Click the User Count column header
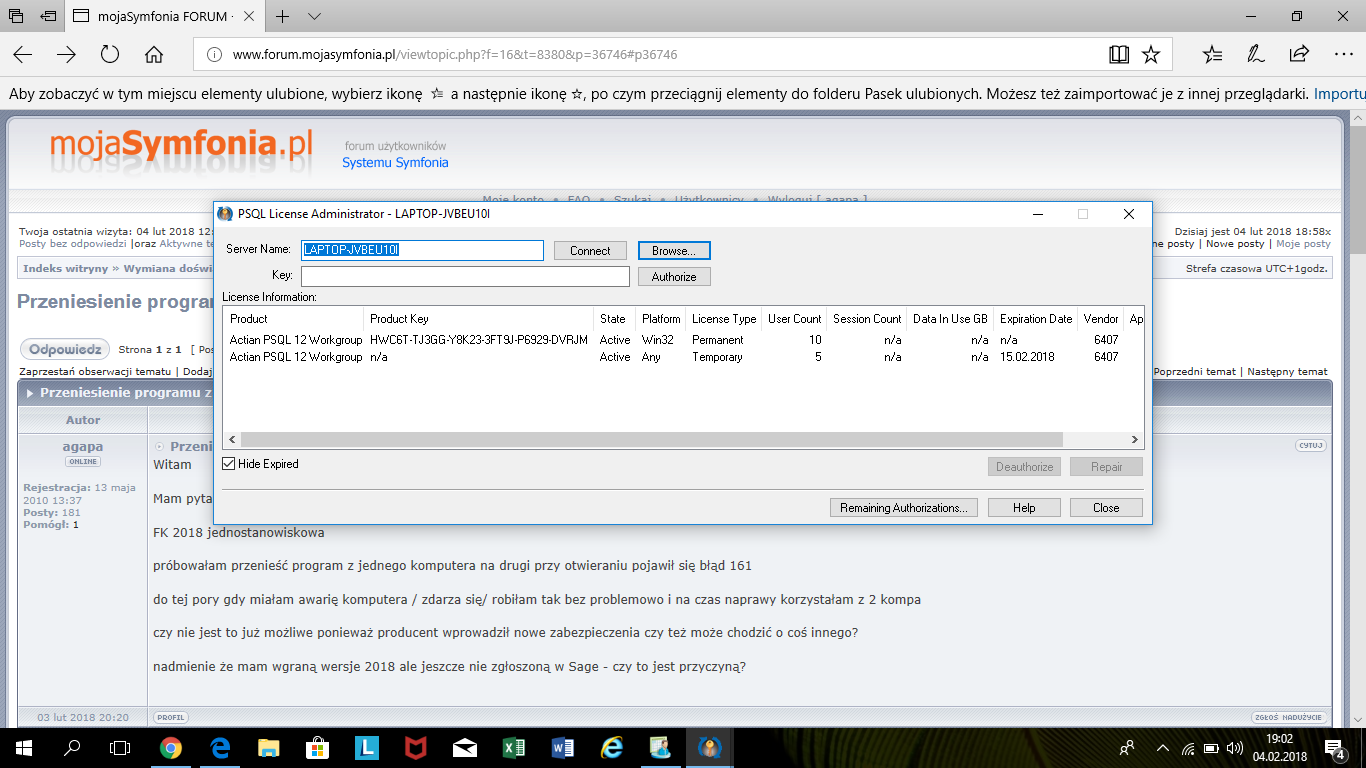The width and height of the screenshot is (1366, 768). pos(794,319)
